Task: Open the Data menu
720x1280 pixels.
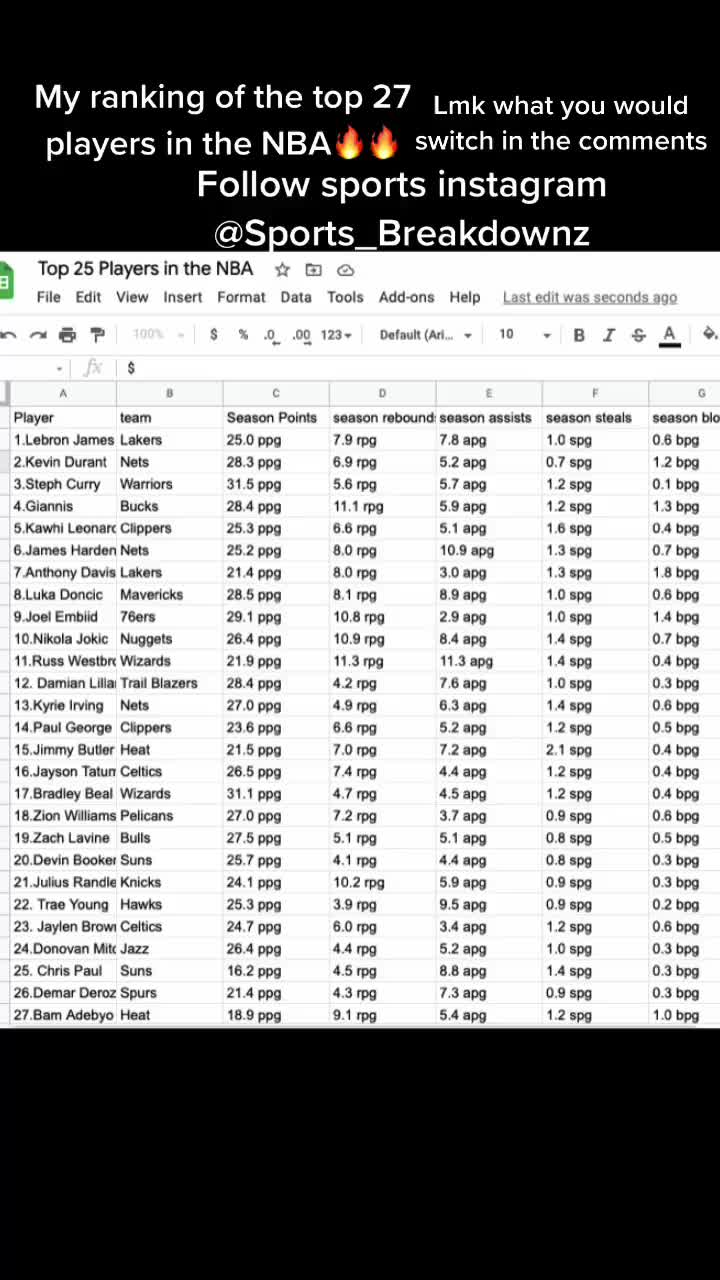Action: click(296, 297)
